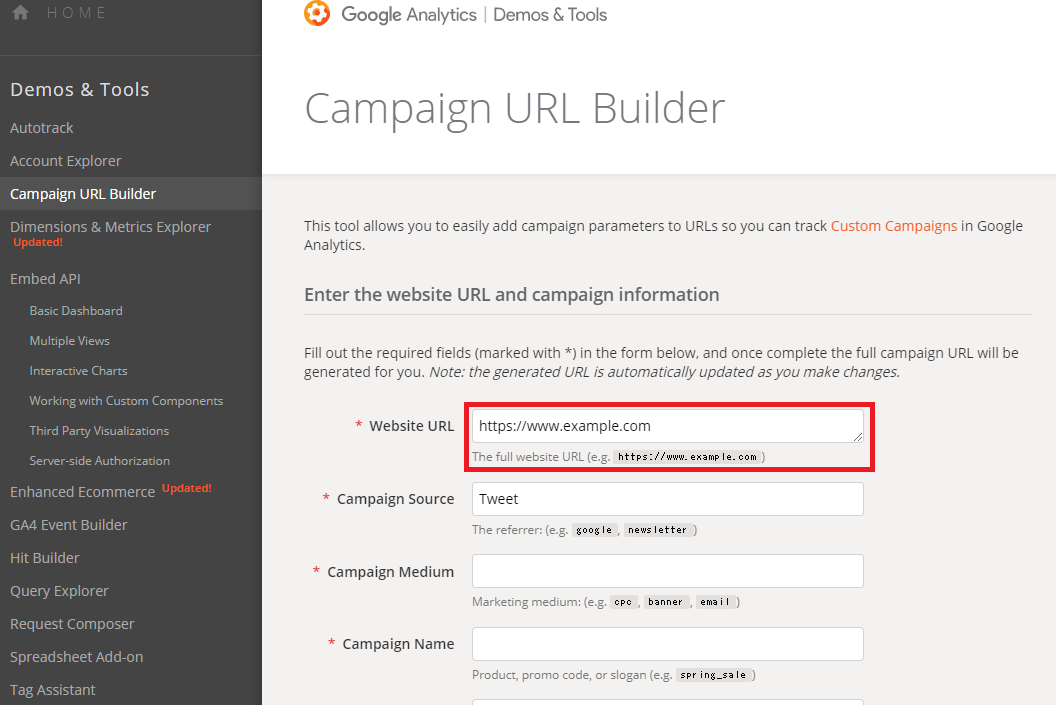Viewport: 1056px width, 705px height.
Task: Focus the Campaign Name input field
Action: pyautogui.click(x=667, y=644)
